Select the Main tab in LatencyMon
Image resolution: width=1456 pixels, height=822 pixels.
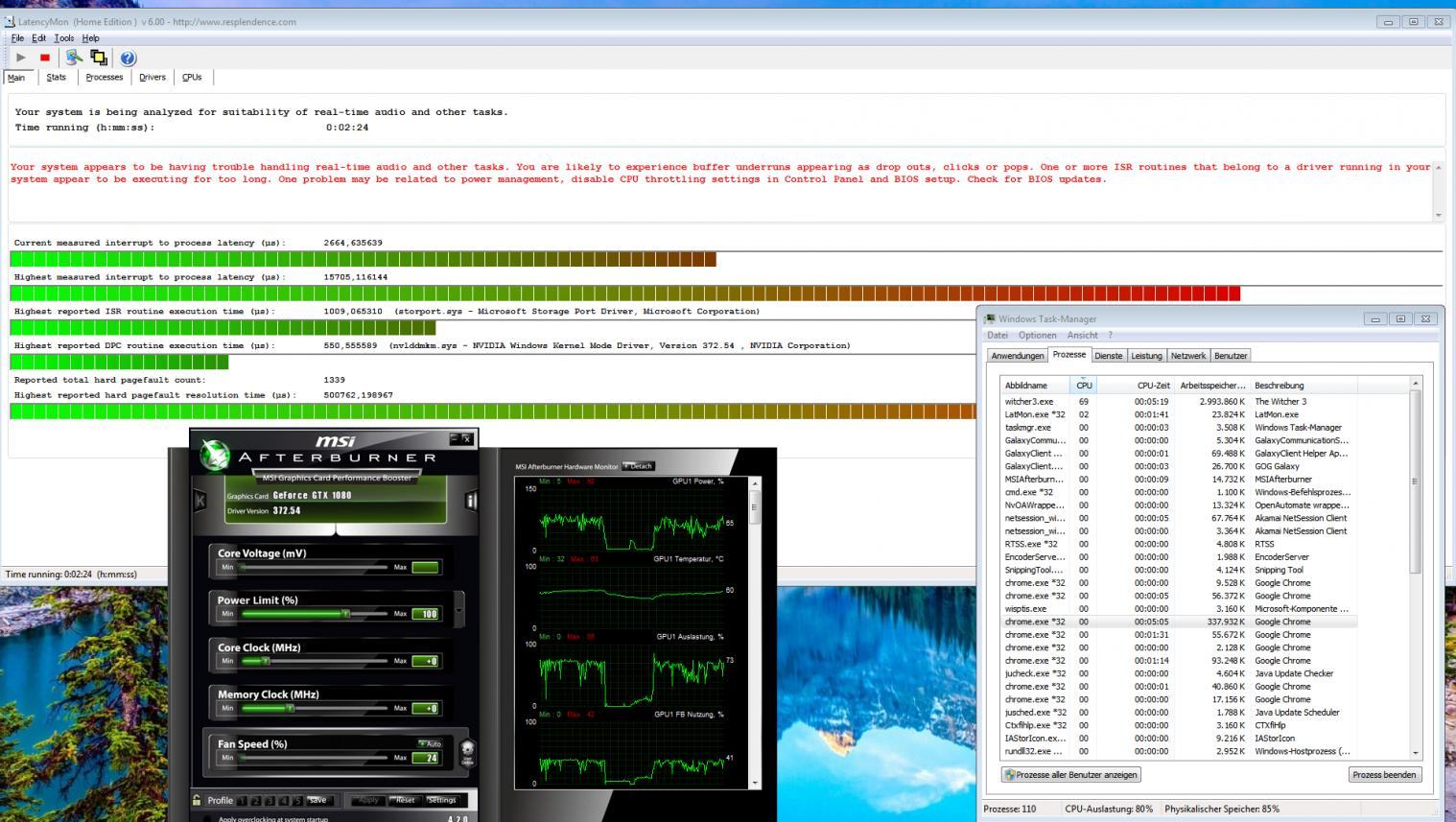point(16,78)
